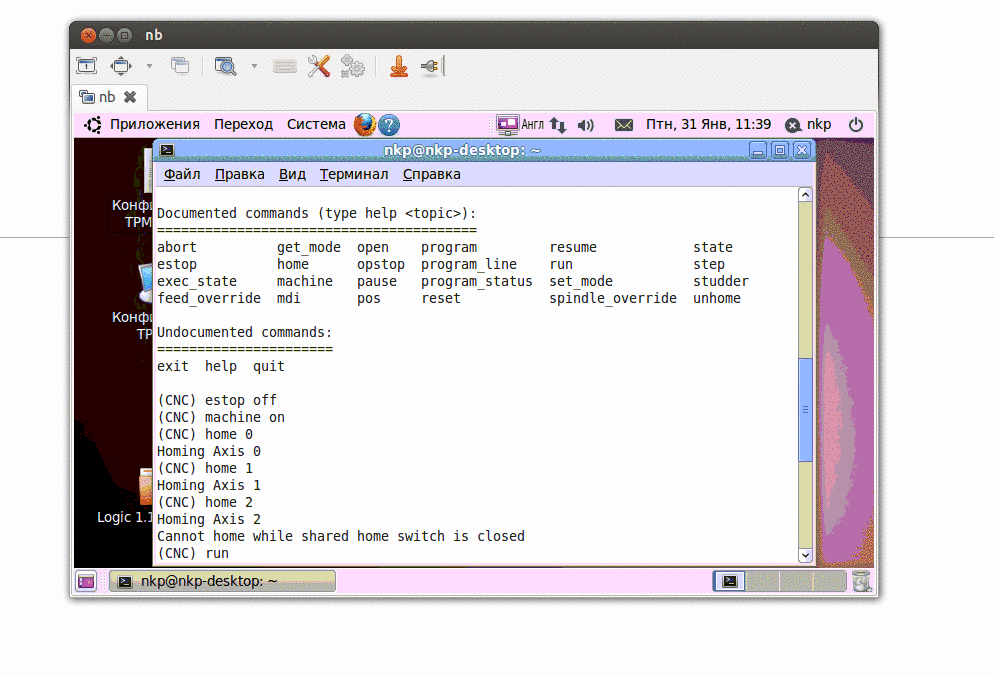Toggle the grab keyboard icon
The image size is (994, 676).
[284, 66]
